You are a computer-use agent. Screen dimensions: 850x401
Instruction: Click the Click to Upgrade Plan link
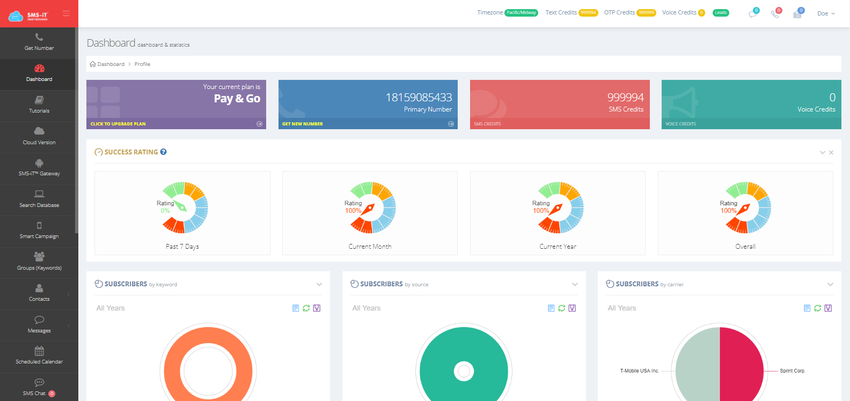click(118, 124)
